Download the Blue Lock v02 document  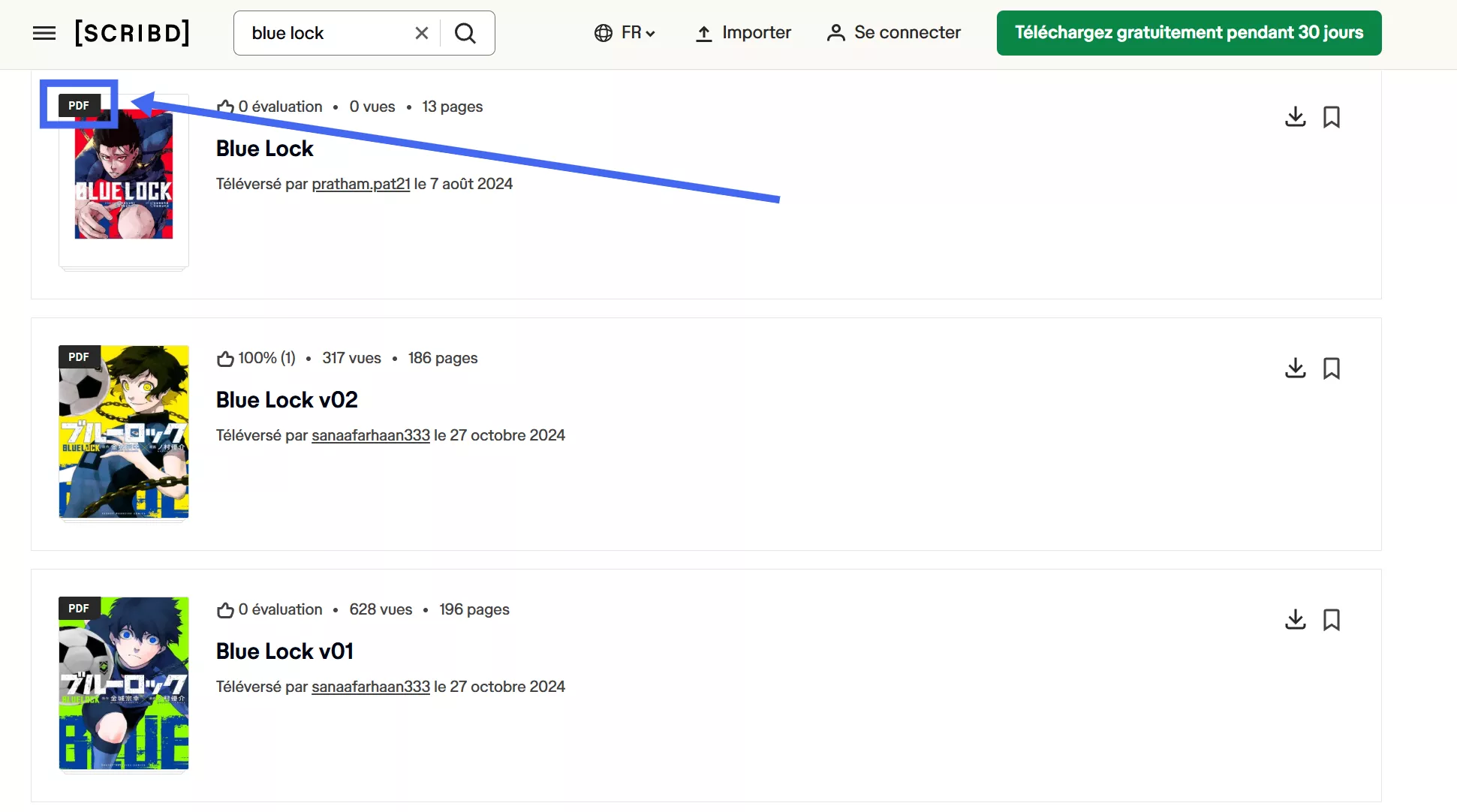[1296, 368]
